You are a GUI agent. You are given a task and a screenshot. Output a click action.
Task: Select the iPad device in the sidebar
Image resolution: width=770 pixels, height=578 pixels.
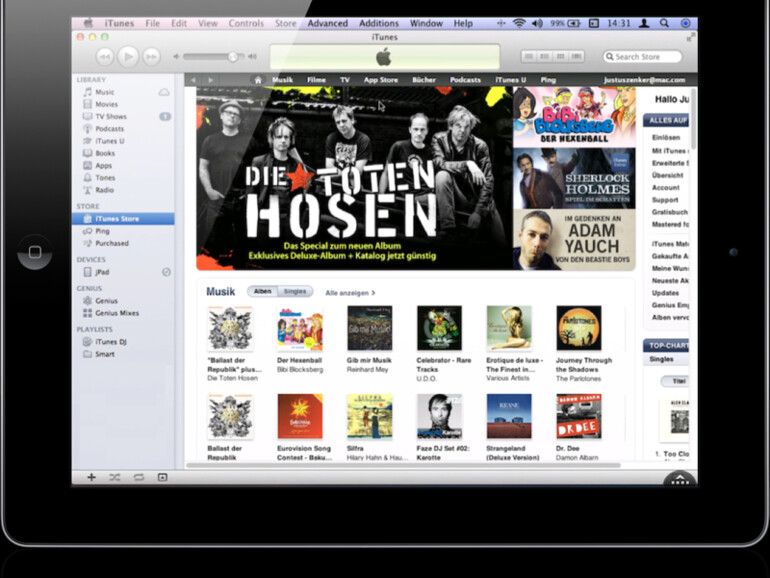coord(102,272)
